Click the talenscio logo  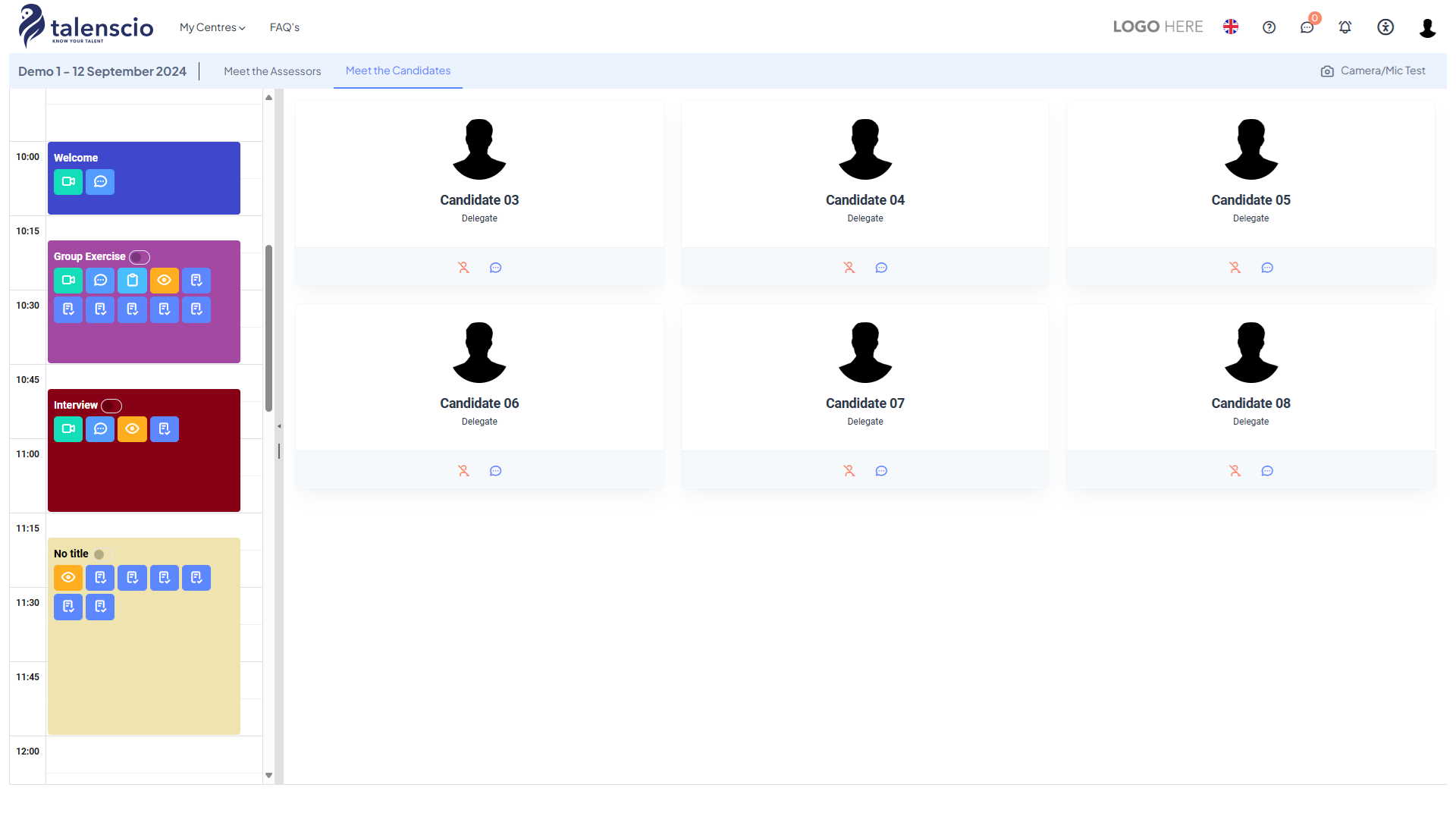coord(86,27)
